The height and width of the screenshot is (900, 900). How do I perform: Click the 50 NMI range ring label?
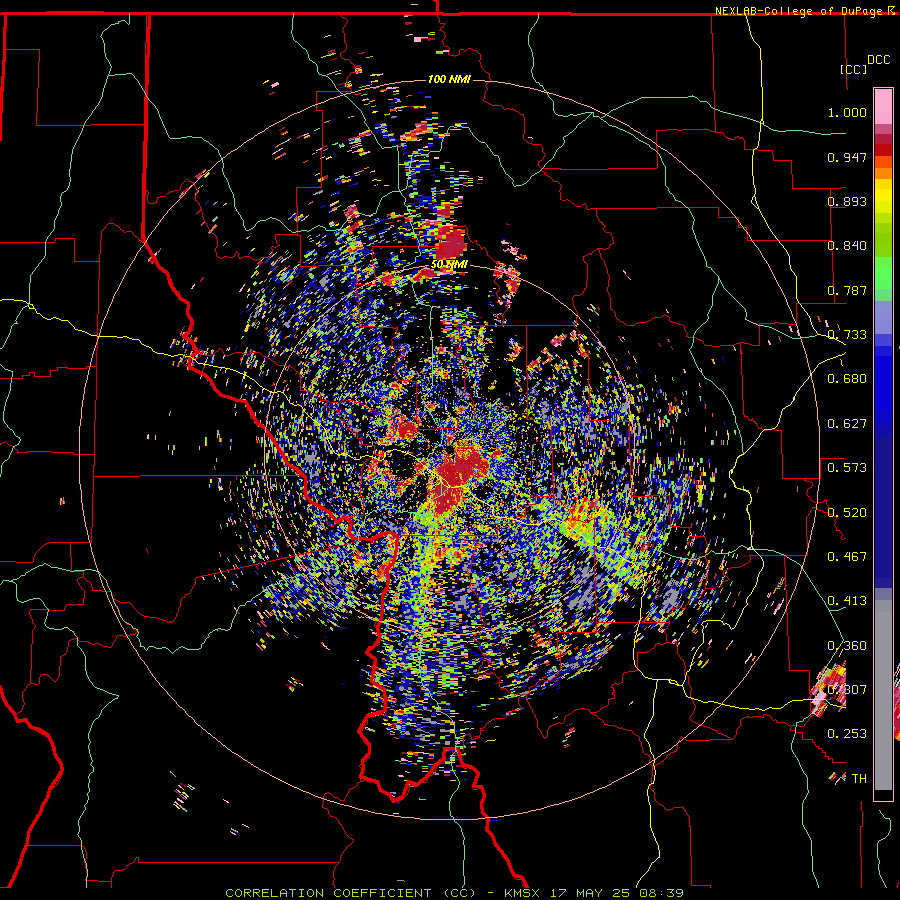449,265
